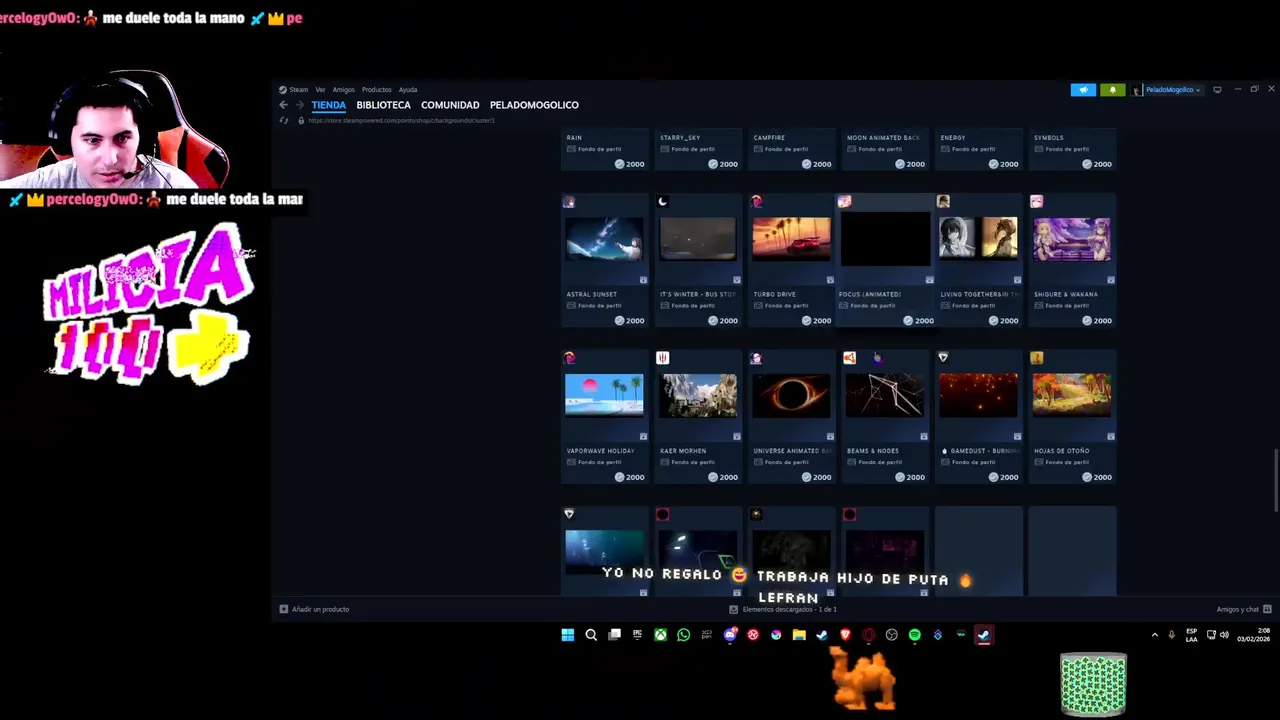The image size is (1280, 720).
Task: Click the SYMBOLS background title
Action: 1049,138
